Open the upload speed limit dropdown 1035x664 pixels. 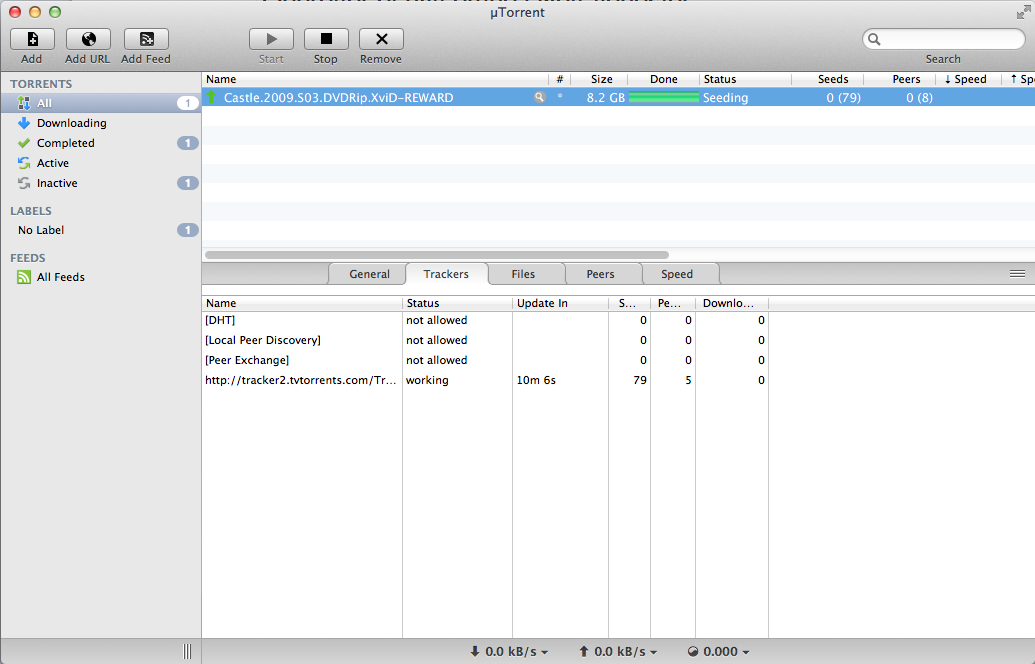[x=618, y=652]
